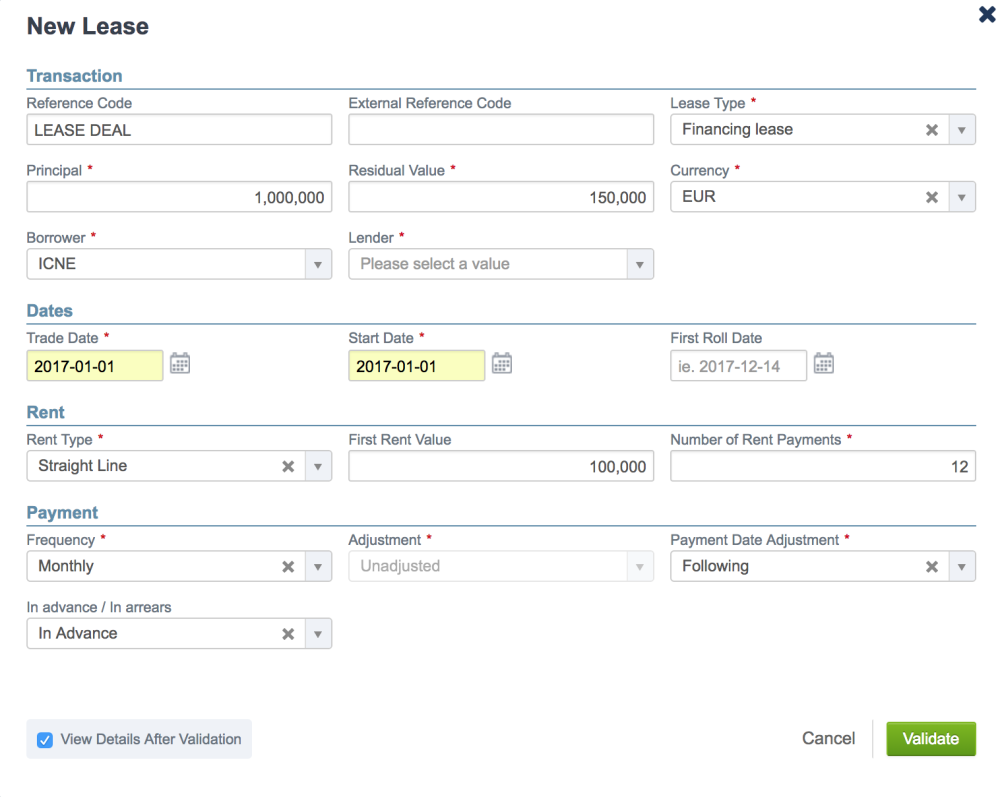Clear the Monthly frequency selection
Viewport: 1000px width, 797px height.
pyautogui.click(x=288, y=567)
